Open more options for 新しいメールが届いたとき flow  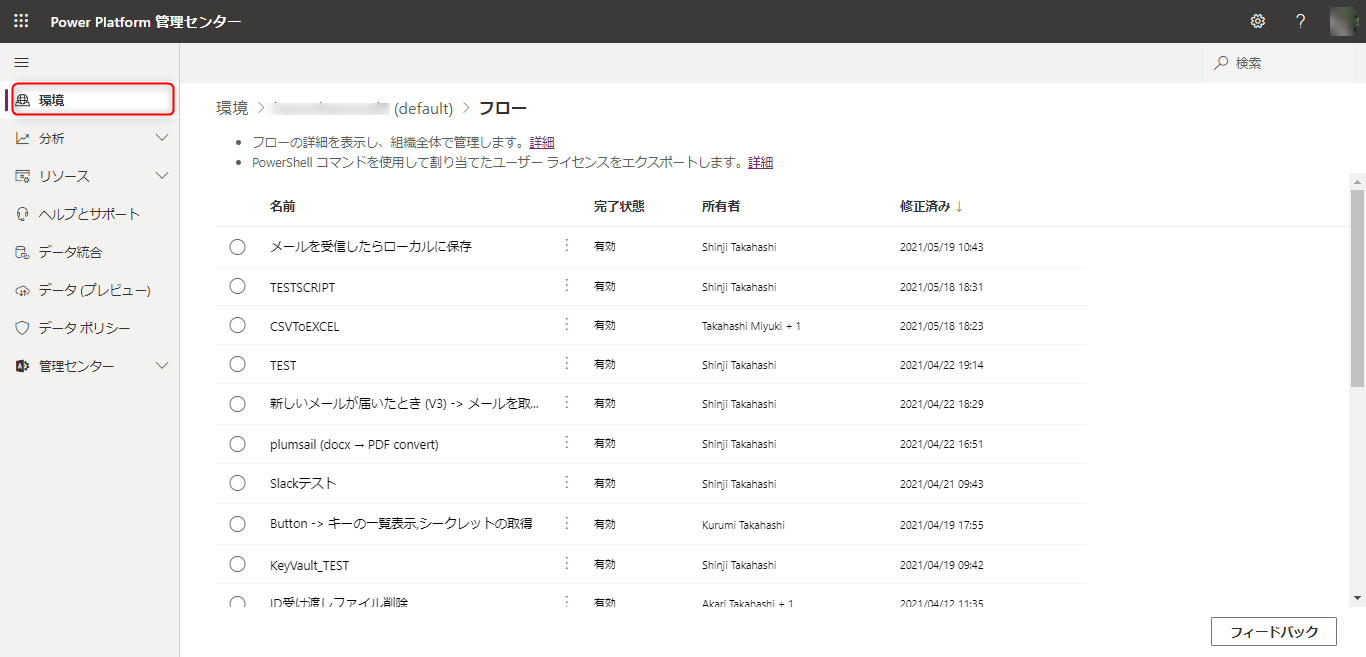(567, 403)
